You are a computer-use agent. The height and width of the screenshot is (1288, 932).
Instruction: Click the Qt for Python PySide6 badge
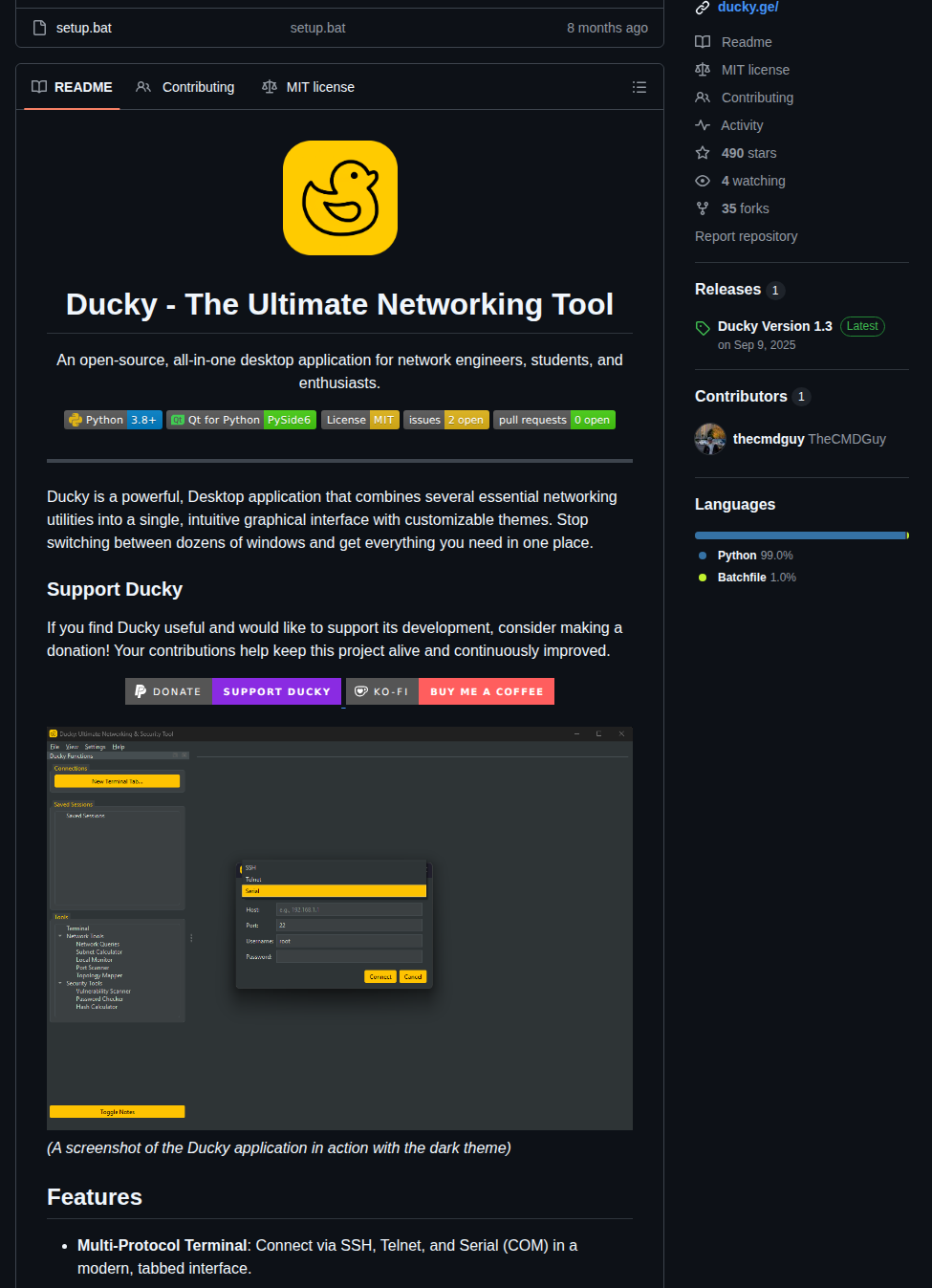pos(242,420)
